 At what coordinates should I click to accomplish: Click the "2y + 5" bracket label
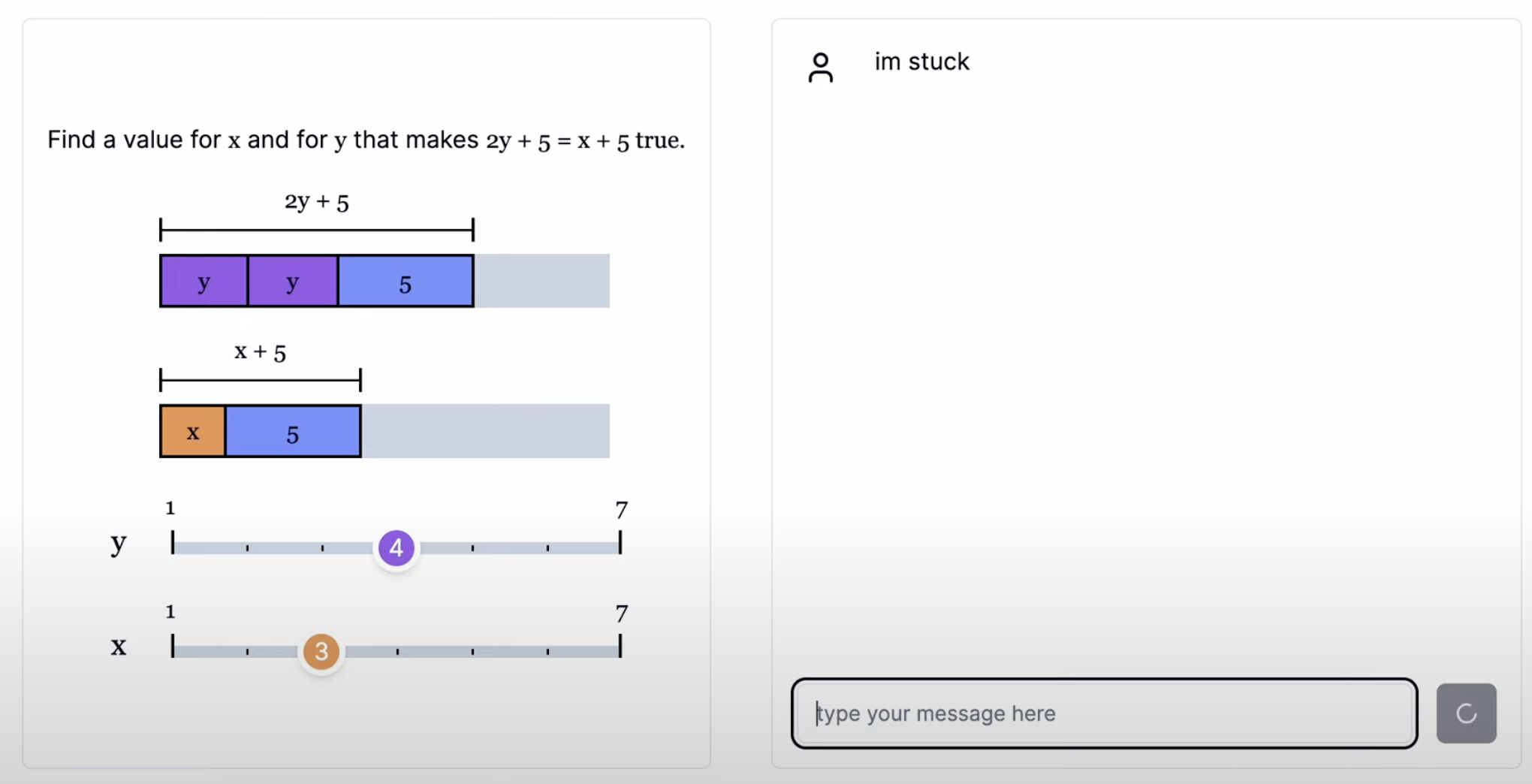tap(316, 201)
